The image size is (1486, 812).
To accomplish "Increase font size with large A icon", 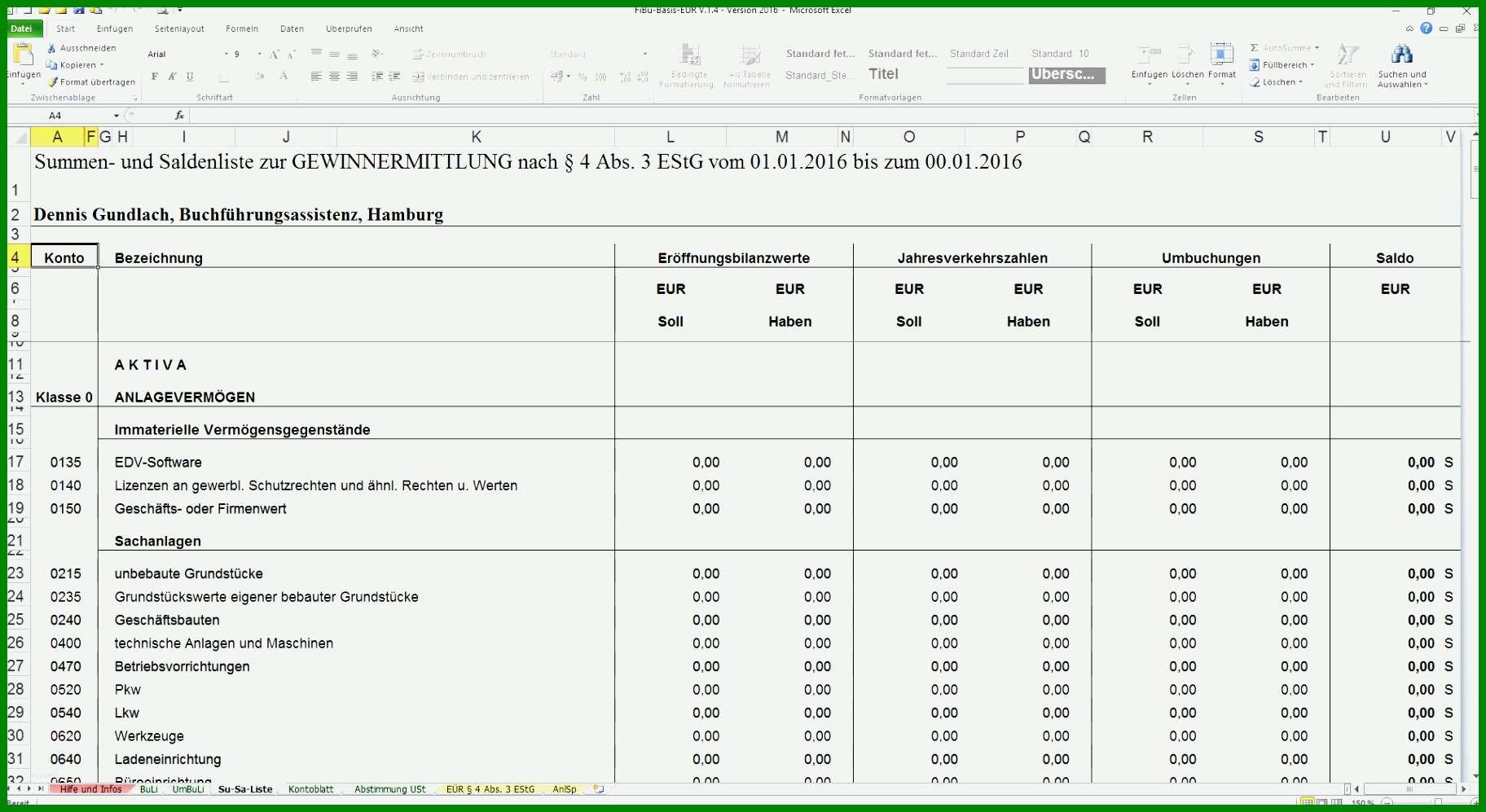I will pos(275,55).
